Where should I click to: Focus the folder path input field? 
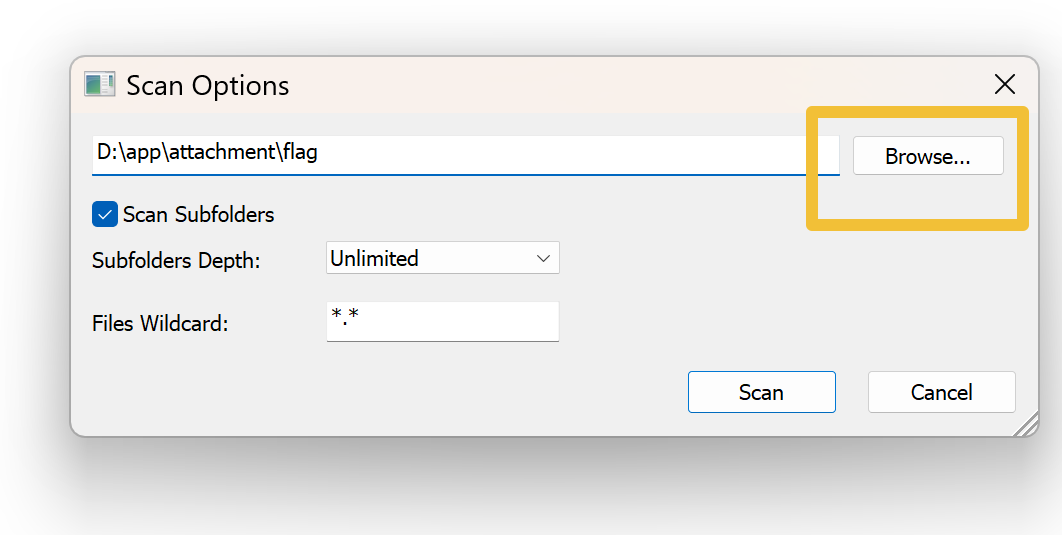coord(465,153)
